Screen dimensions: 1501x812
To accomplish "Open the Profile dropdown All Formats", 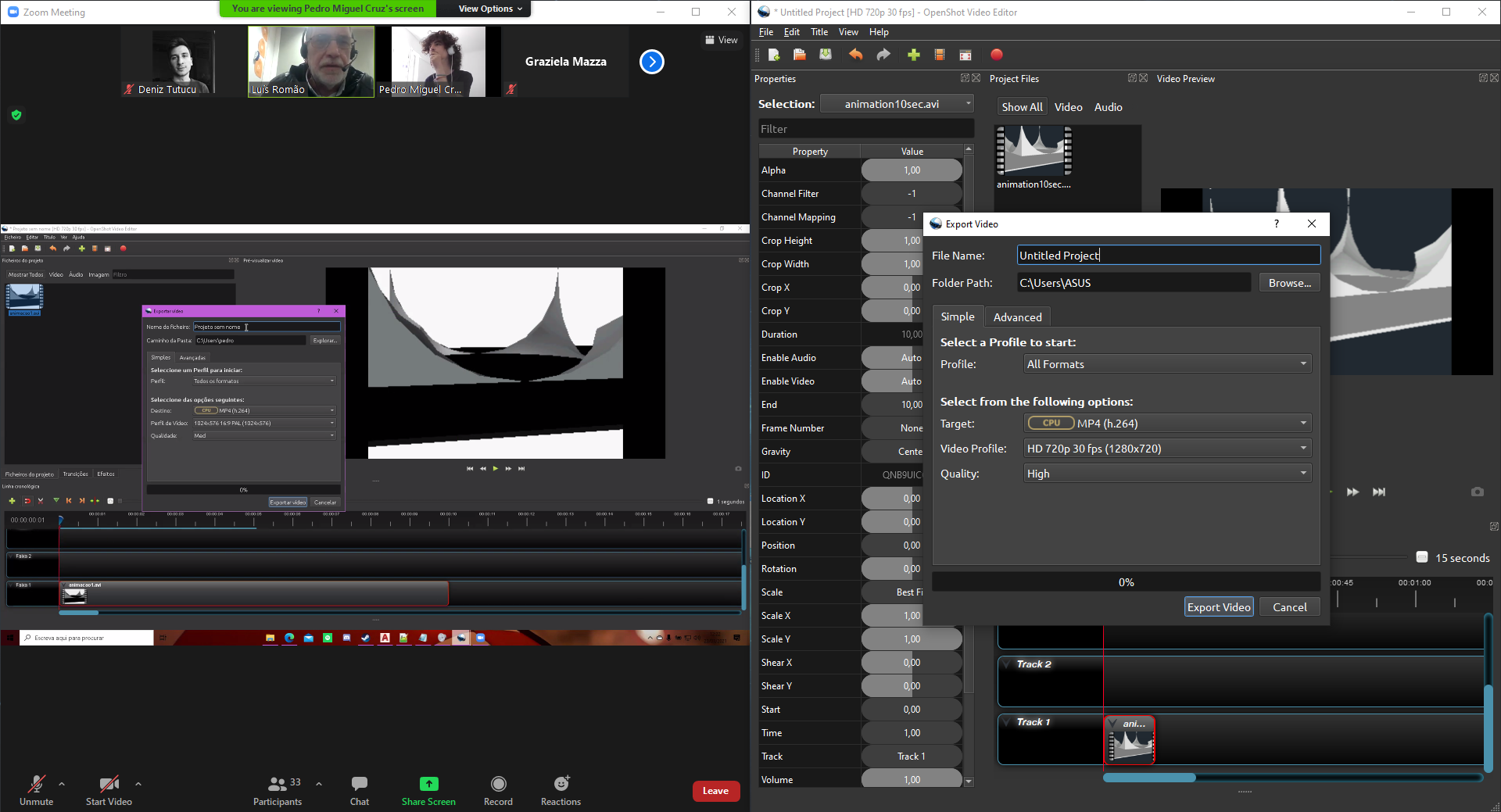I will click(1167, 364).
